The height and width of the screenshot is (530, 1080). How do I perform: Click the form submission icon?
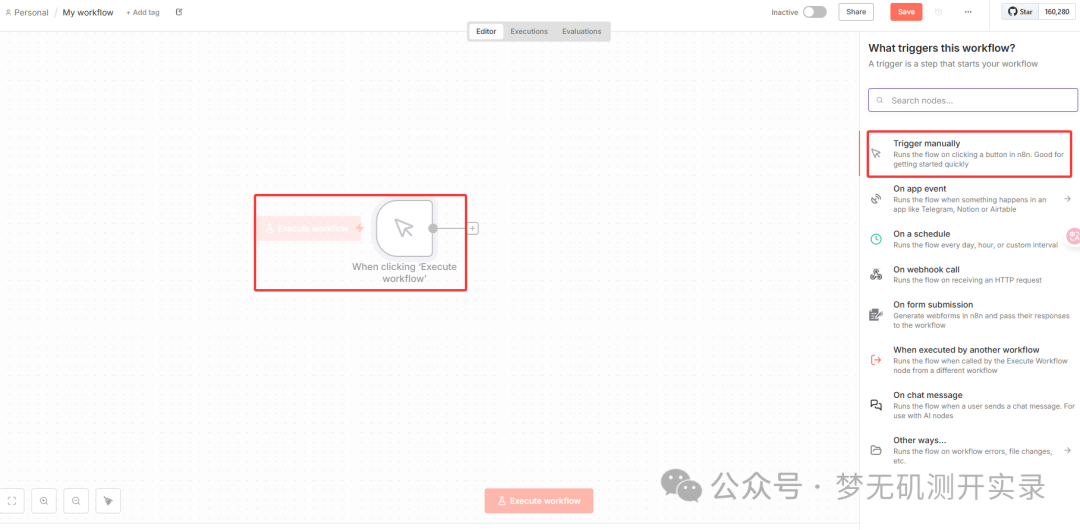point(876,314)
